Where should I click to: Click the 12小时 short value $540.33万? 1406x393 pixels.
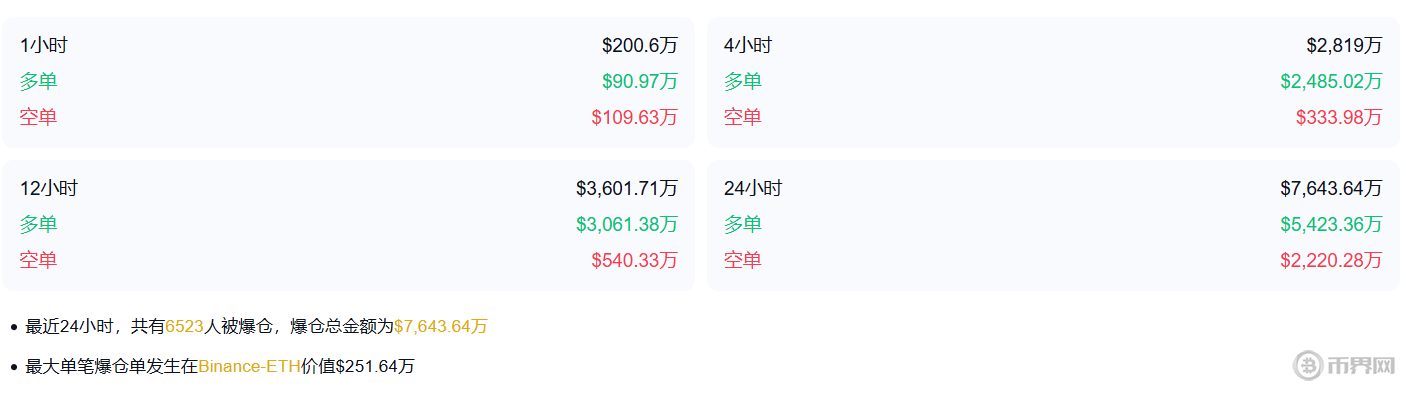point(635,260)
